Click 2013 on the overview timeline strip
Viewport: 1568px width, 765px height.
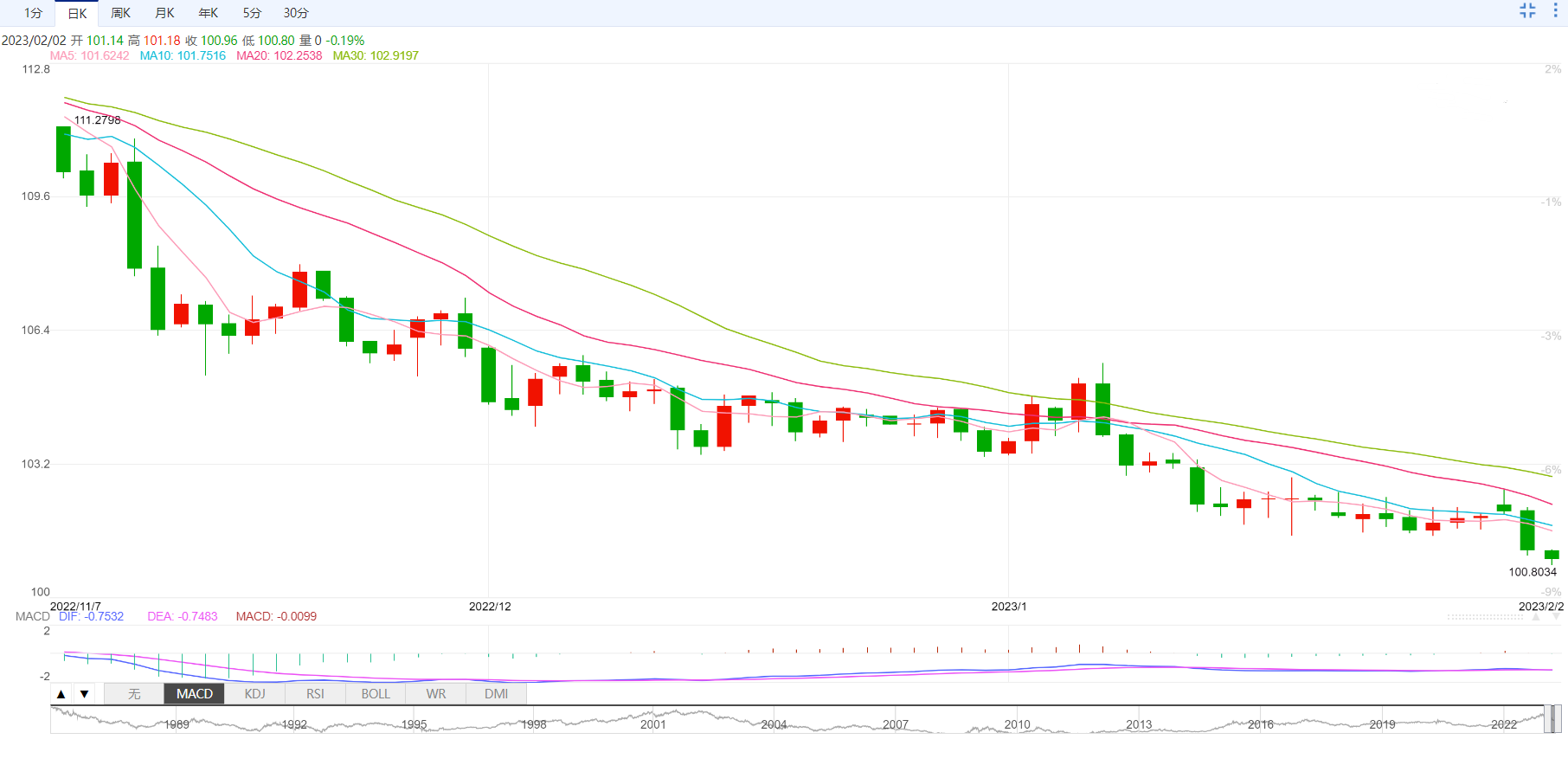1139,724
